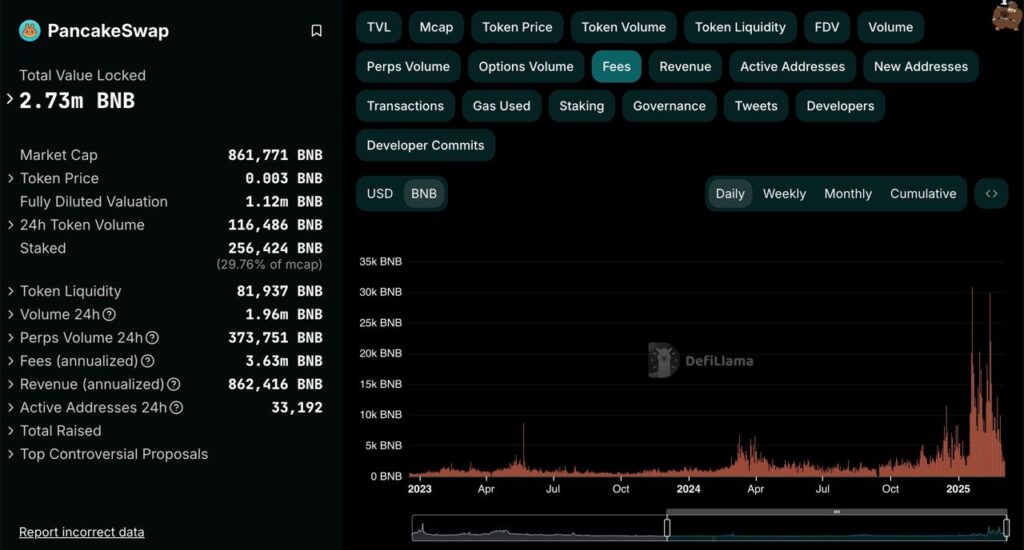The height and width of the screenshot is (550, 1024).
Task: Click the PancakeSwap bunny logo icon
Action: tap(29, 31)
